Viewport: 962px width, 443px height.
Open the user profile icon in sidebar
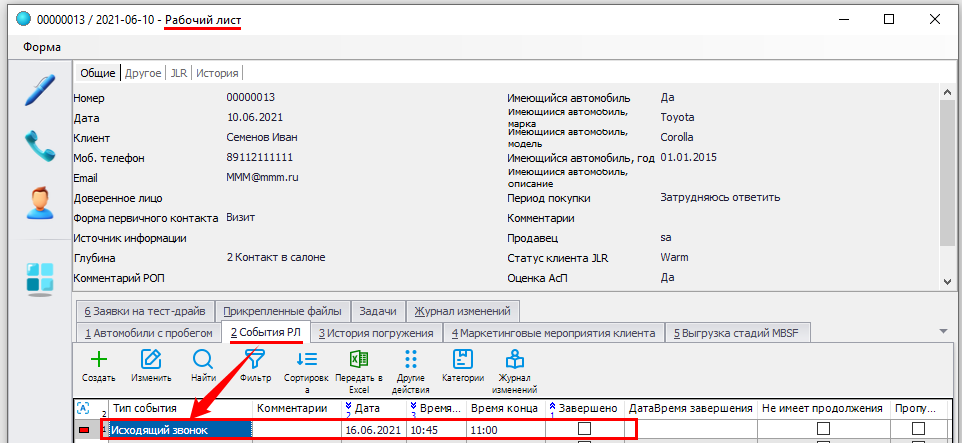(39, 203)
